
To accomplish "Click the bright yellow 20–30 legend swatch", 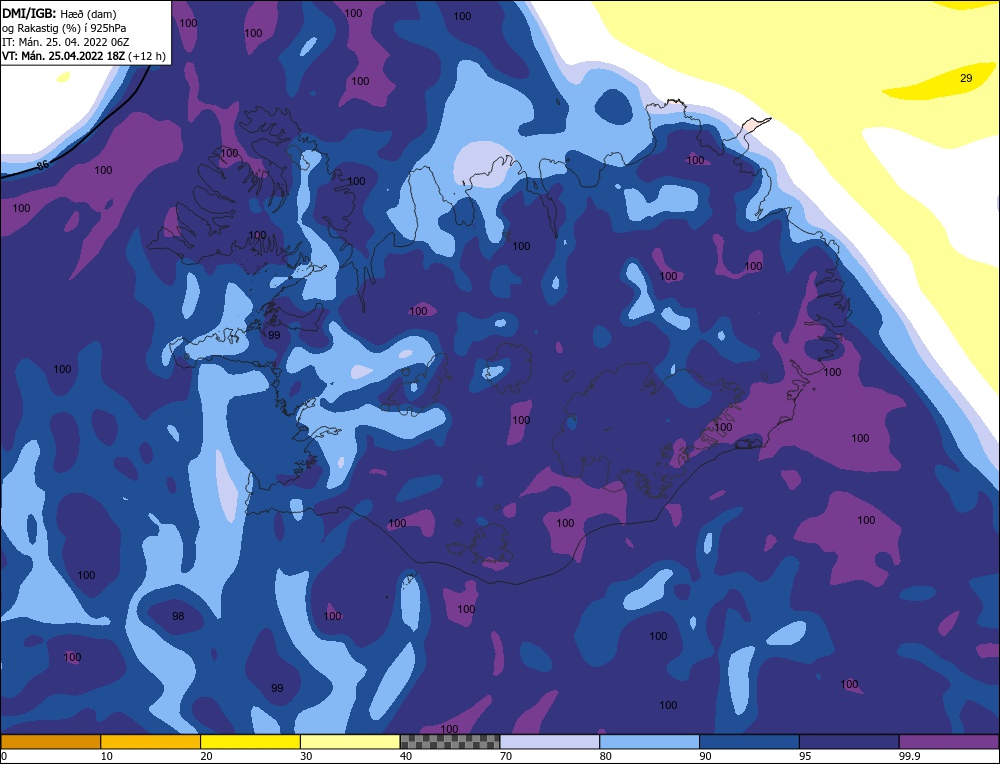I will [x=251, y=742].
